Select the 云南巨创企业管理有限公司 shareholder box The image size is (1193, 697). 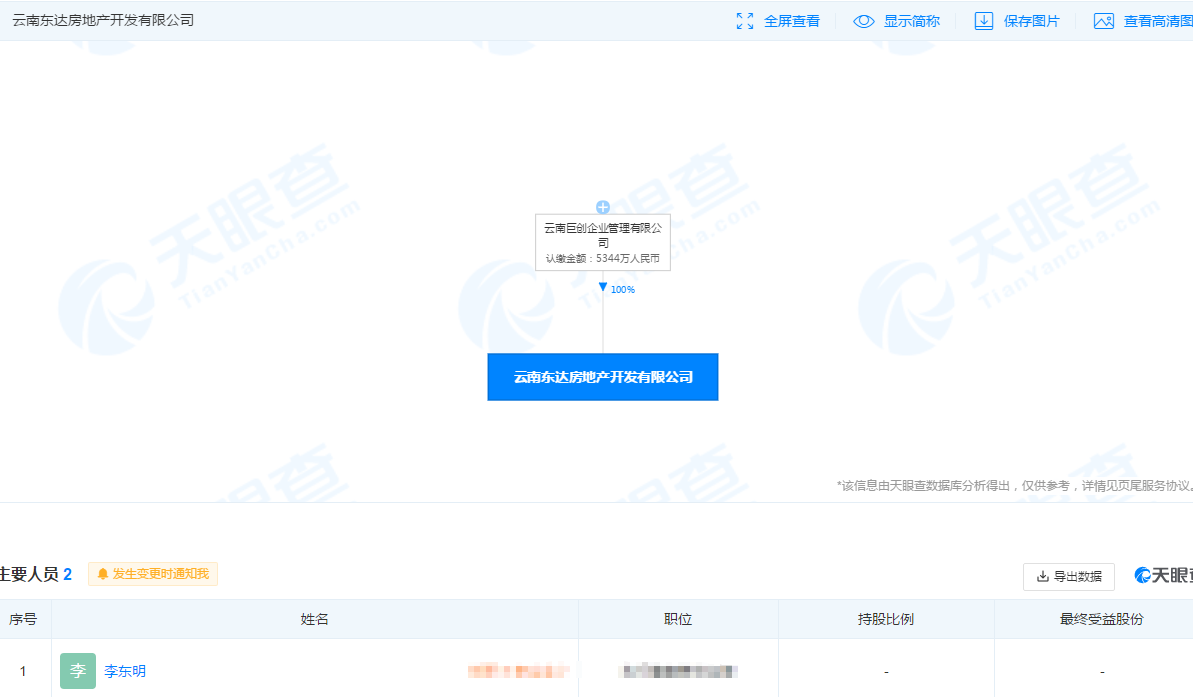pos(603,243)
